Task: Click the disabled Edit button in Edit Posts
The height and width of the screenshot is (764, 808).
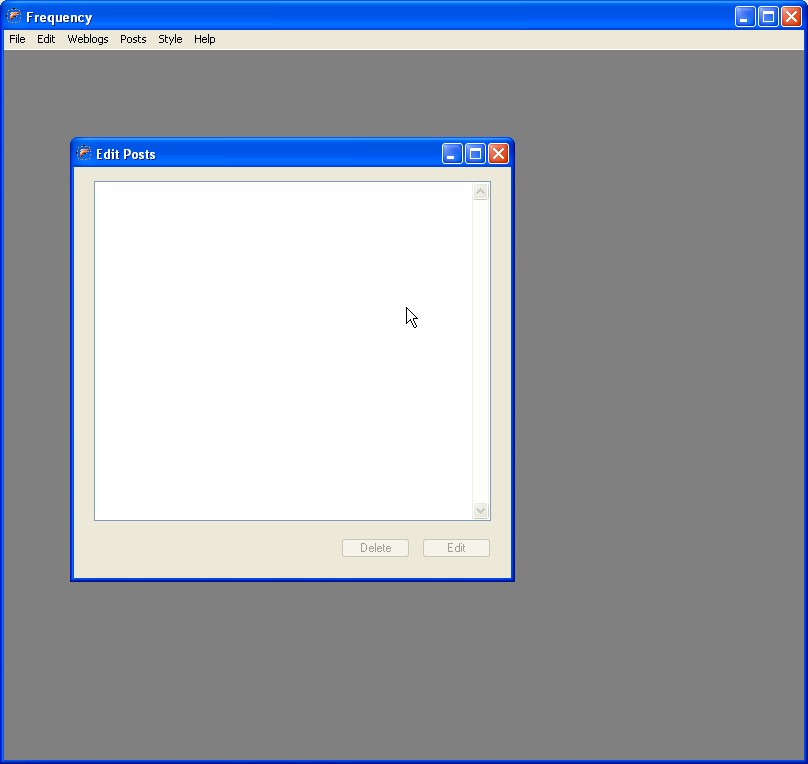Action: [x=456, y=548]
